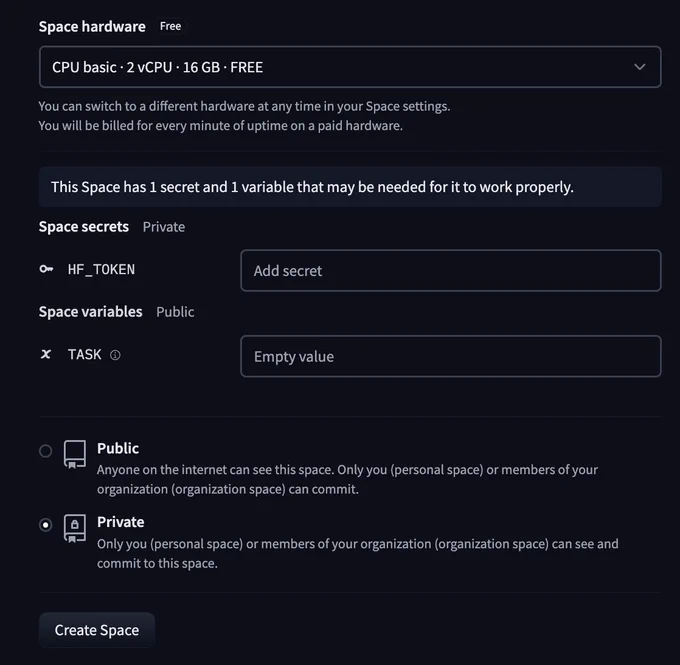Click the Public option title label
This screenshot has width=680, height=665.
point(118,448)
